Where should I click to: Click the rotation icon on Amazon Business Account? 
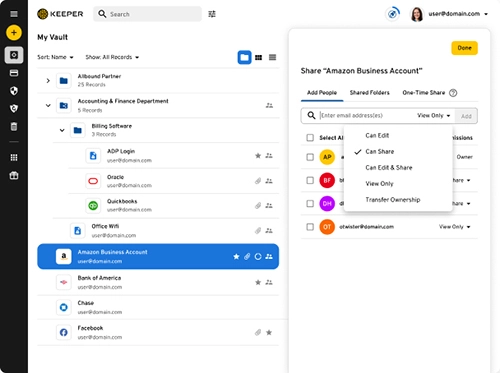pos(258,256)
